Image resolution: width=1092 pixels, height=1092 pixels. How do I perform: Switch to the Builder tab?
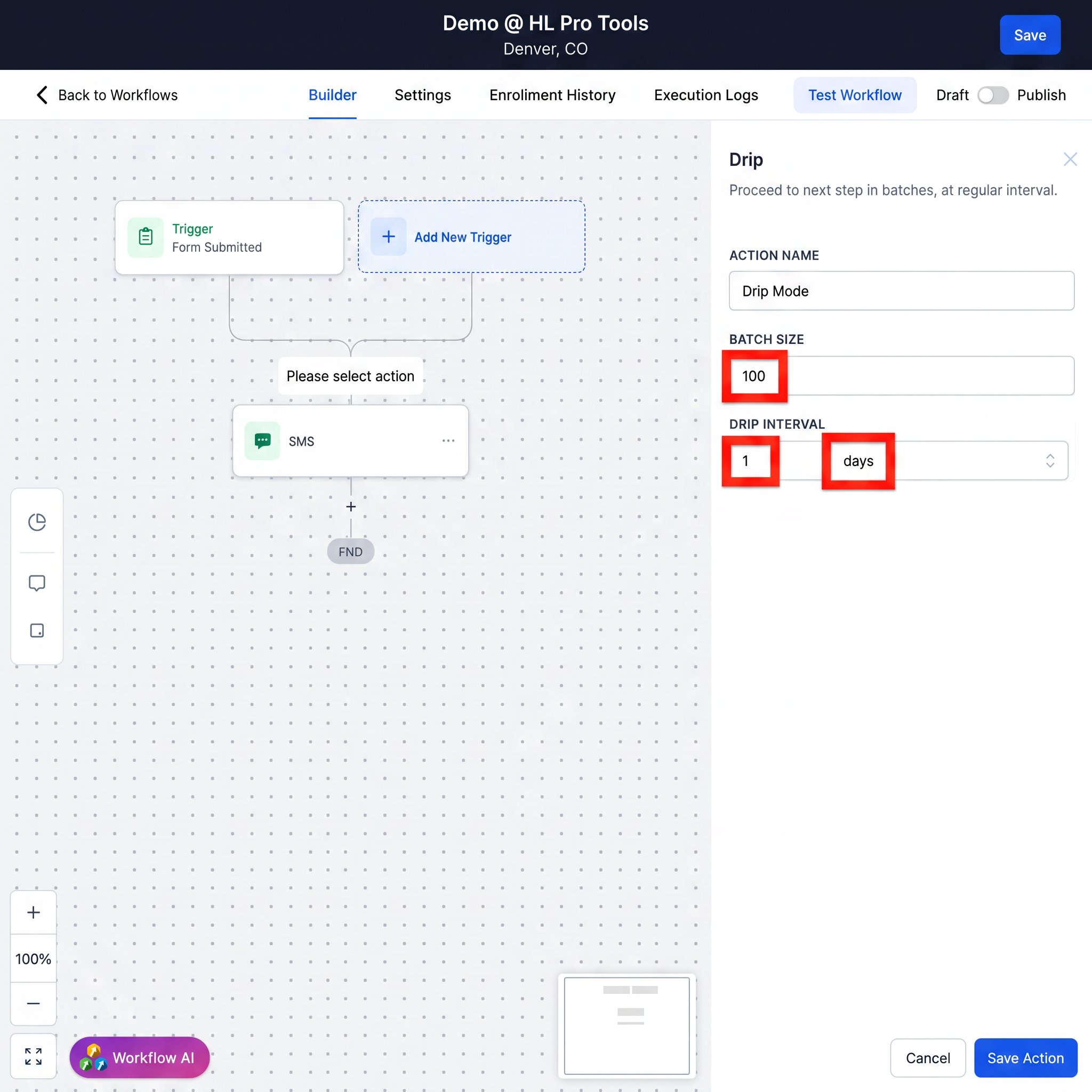pyautogui.click(x=332, y=95)
